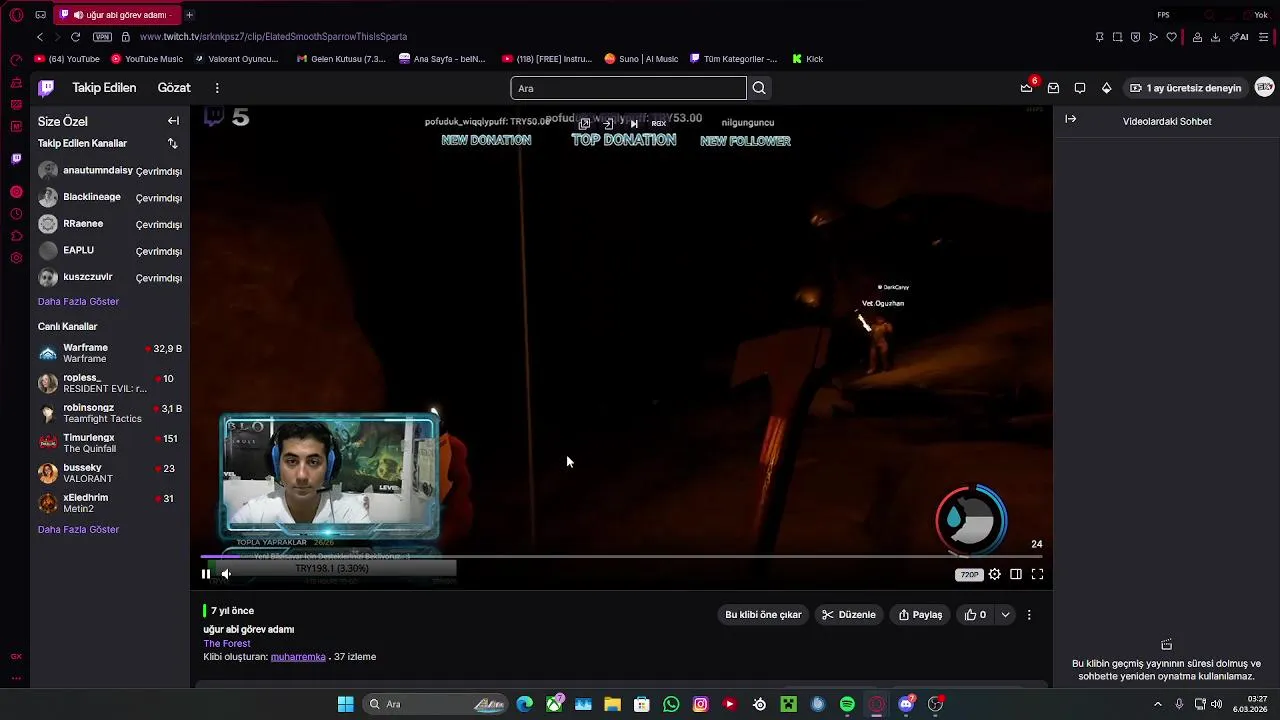1280x720 pixels.
Task: Open WhatsApp from the taskbar
Action: pyautogui.click(x=671, y=704)
